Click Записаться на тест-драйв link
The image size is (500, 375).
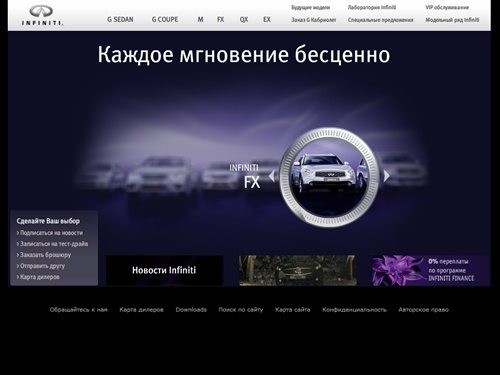tap(52, 244)
